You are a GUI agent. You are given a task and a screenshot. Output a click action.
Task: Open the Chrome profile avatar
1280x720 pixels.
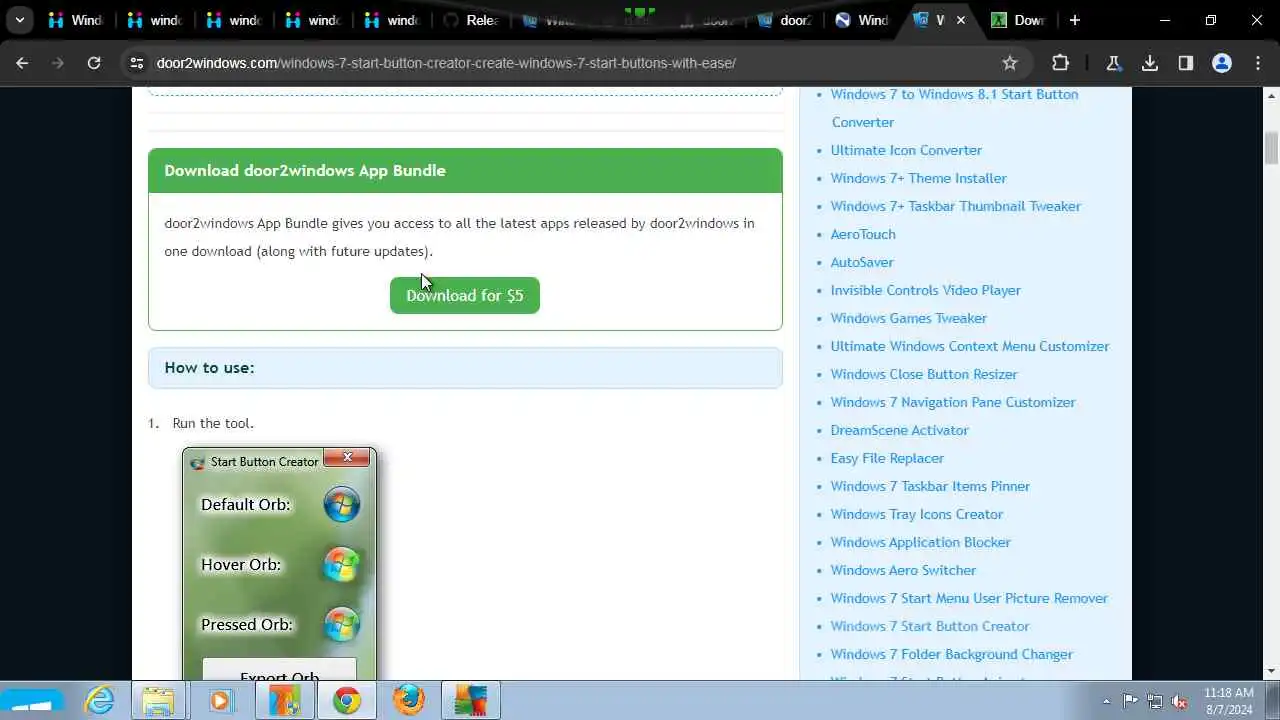1222,63
